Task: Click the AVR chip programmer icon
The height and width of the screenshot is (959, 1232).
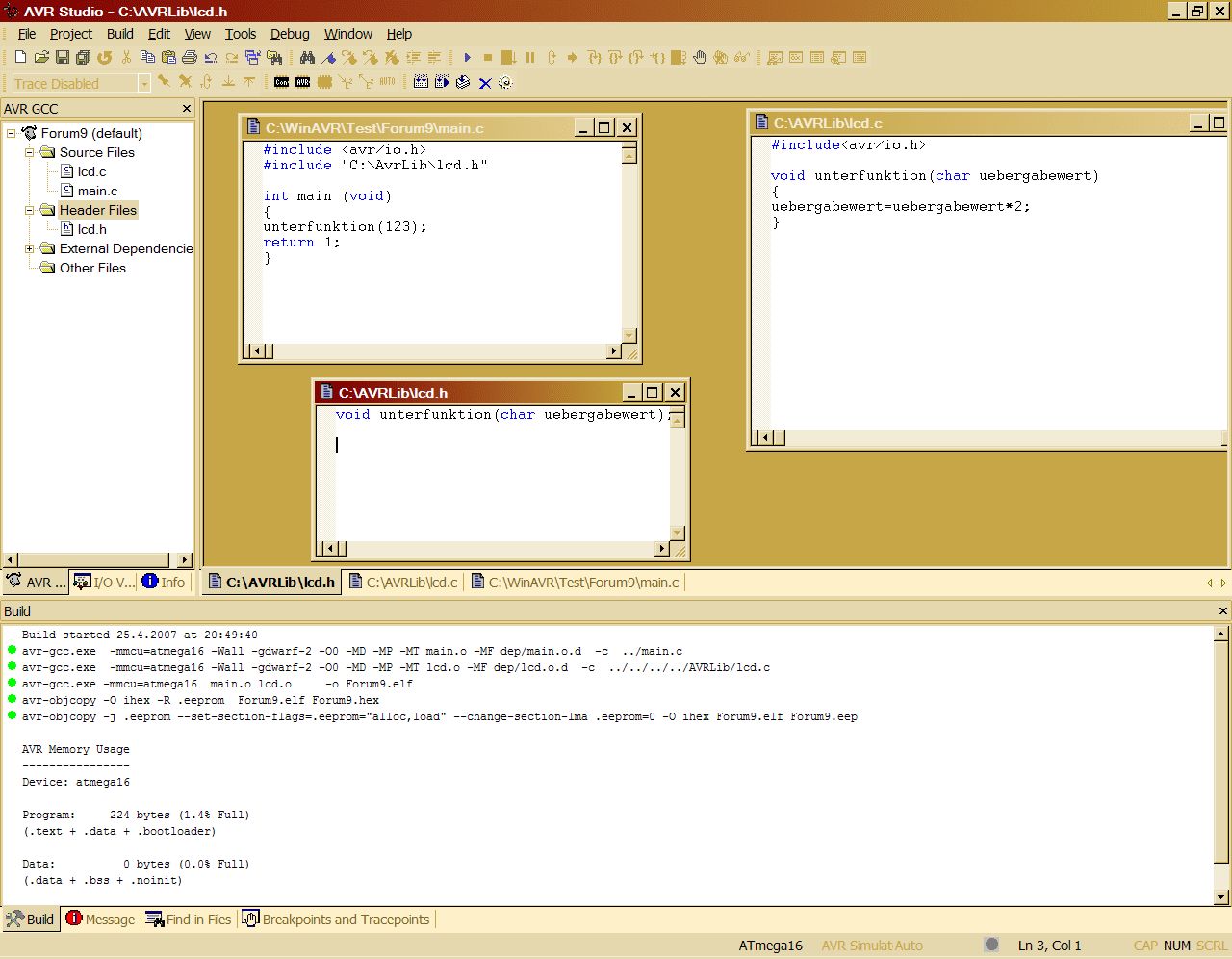Action: click(303, 83)
